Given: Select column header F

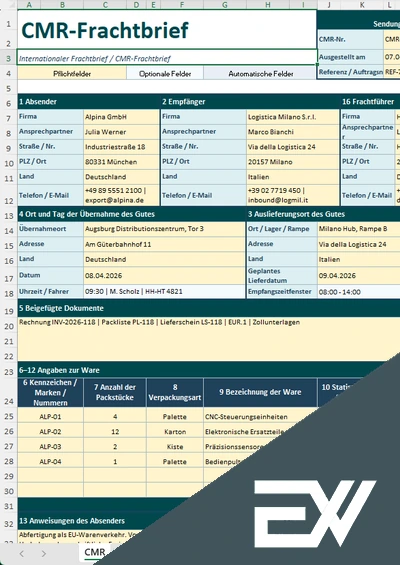Looking at the screenshot, I should click(x=182, y=5).
